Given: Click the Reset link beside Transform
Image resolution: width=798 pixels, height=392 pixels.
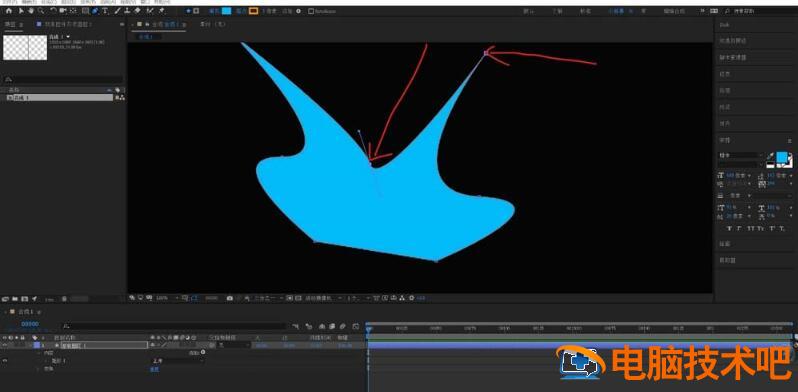Looking at the screenshot, I should click(154, 369).
